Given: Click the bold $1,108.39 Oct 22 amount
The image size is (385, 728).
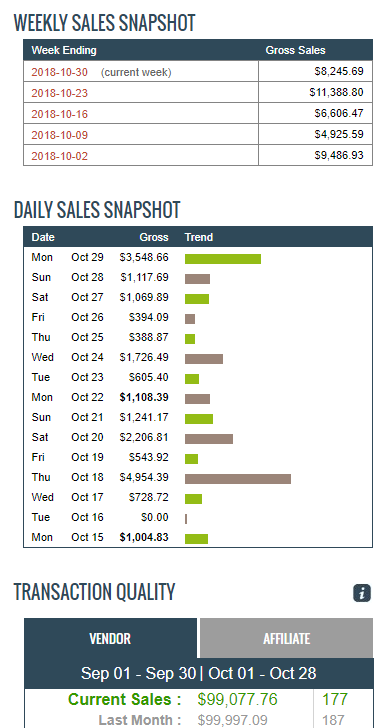Looking at the screenshot, I should pyautogui.click(x=144, y=397).
